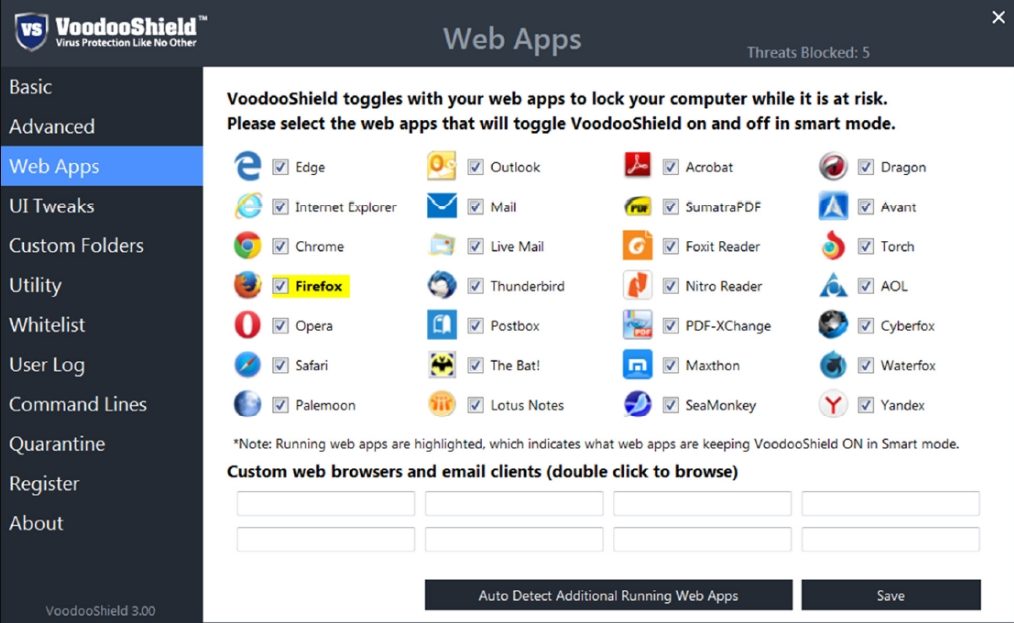Click the Nitro Reader icon

638,285
